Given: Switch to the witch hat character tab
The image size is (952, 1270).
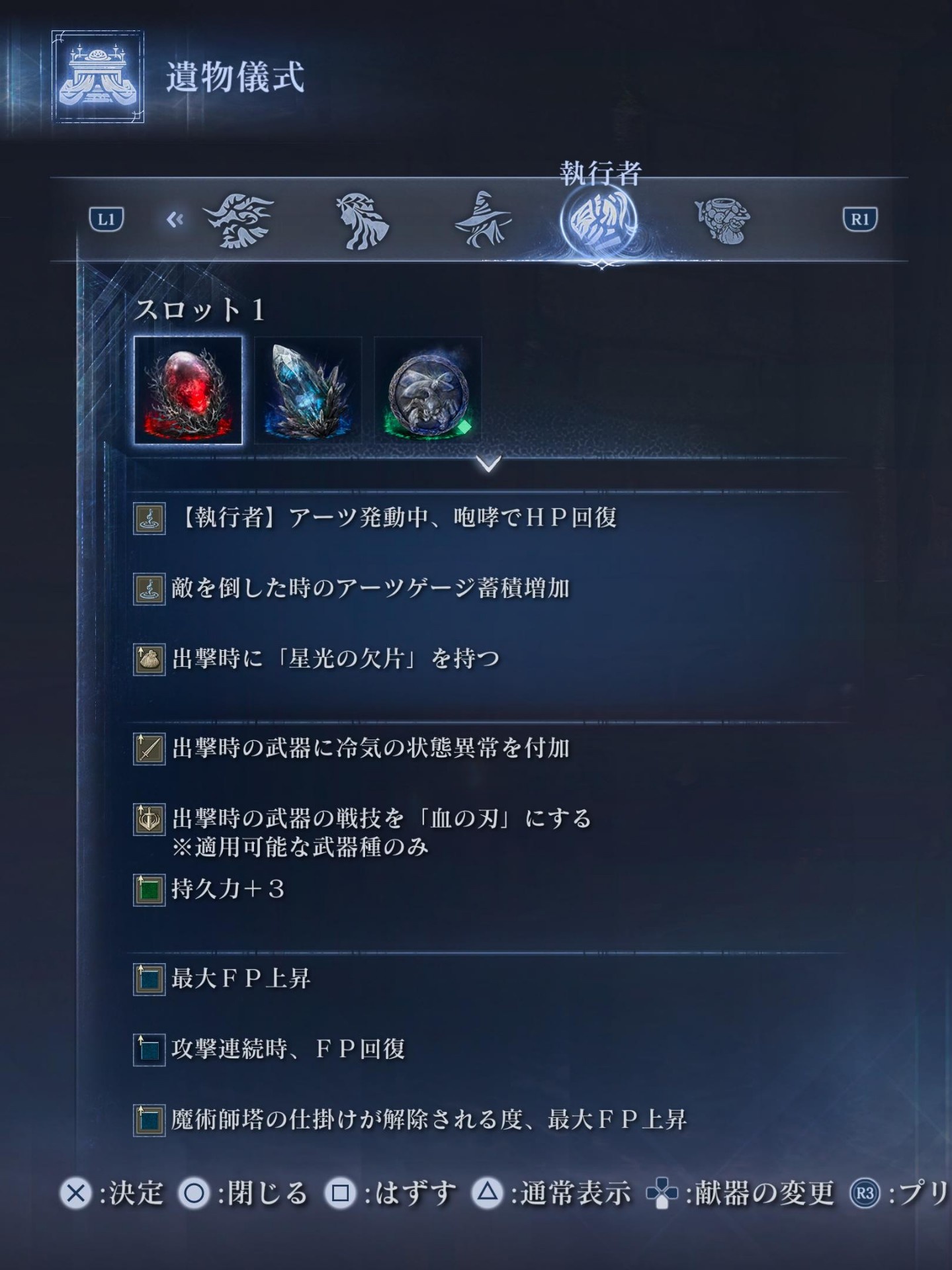Looking at the screenshot, I should pos(482,220).
